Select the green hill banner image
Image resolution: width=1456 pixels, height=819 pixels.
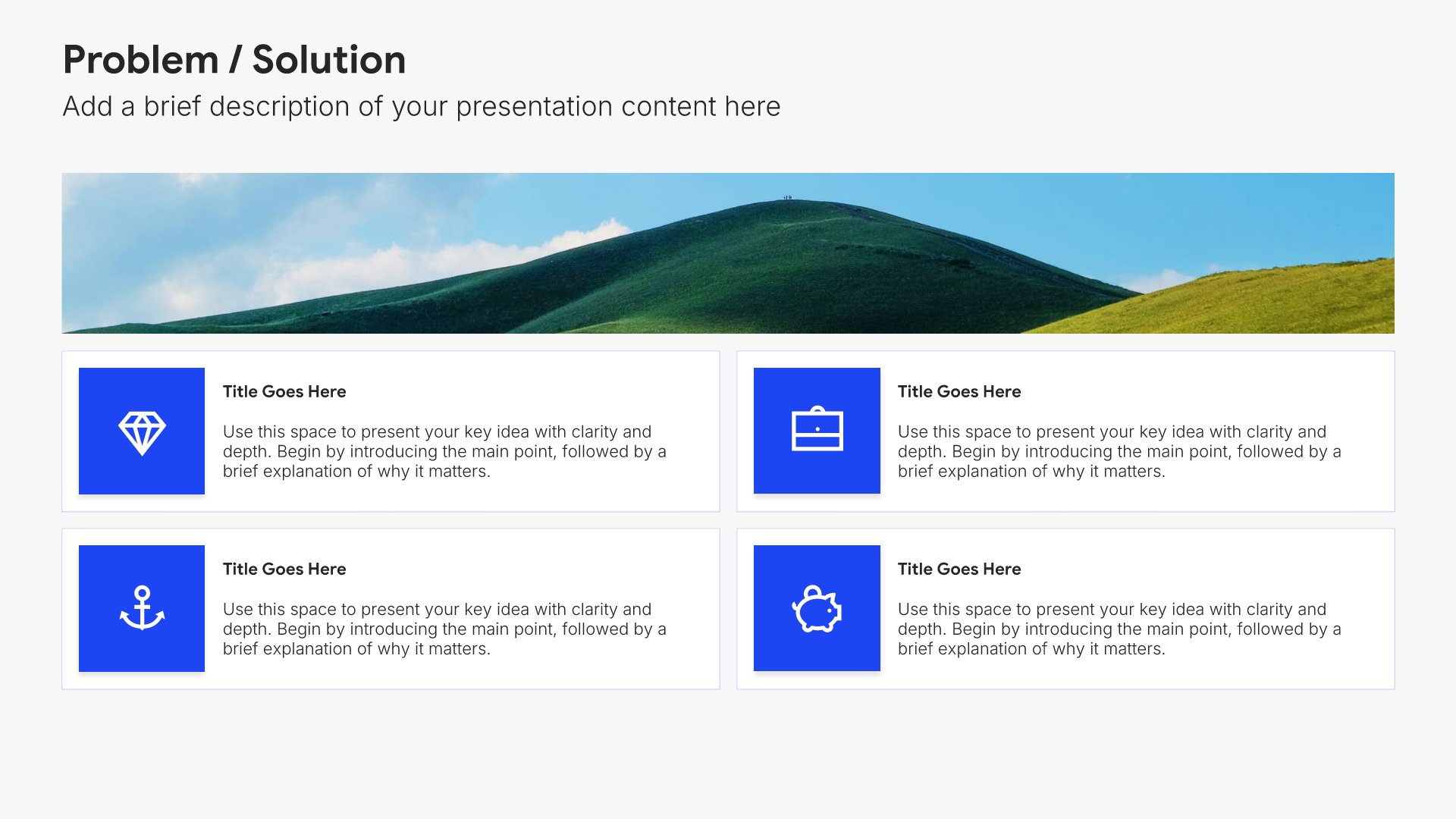tap(728, 253)
